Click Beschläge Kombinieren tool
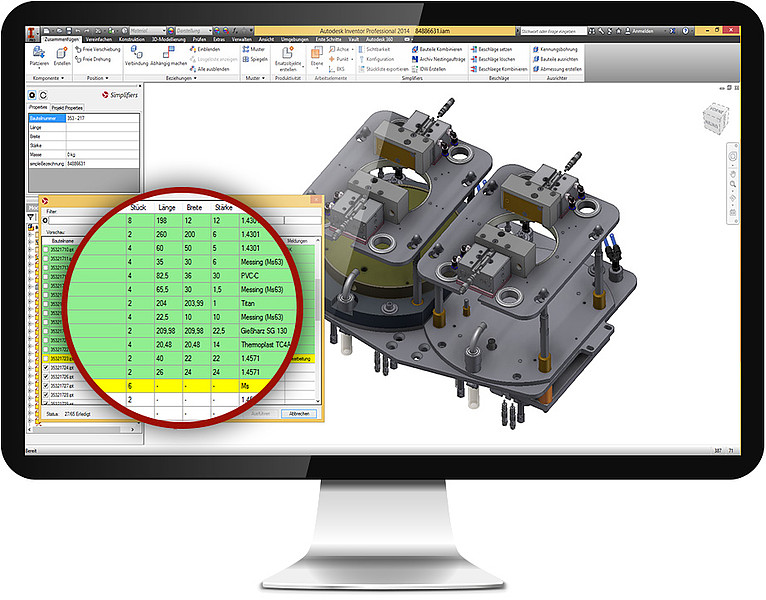This screenshot has width=766, height=600. pos(499,69)
